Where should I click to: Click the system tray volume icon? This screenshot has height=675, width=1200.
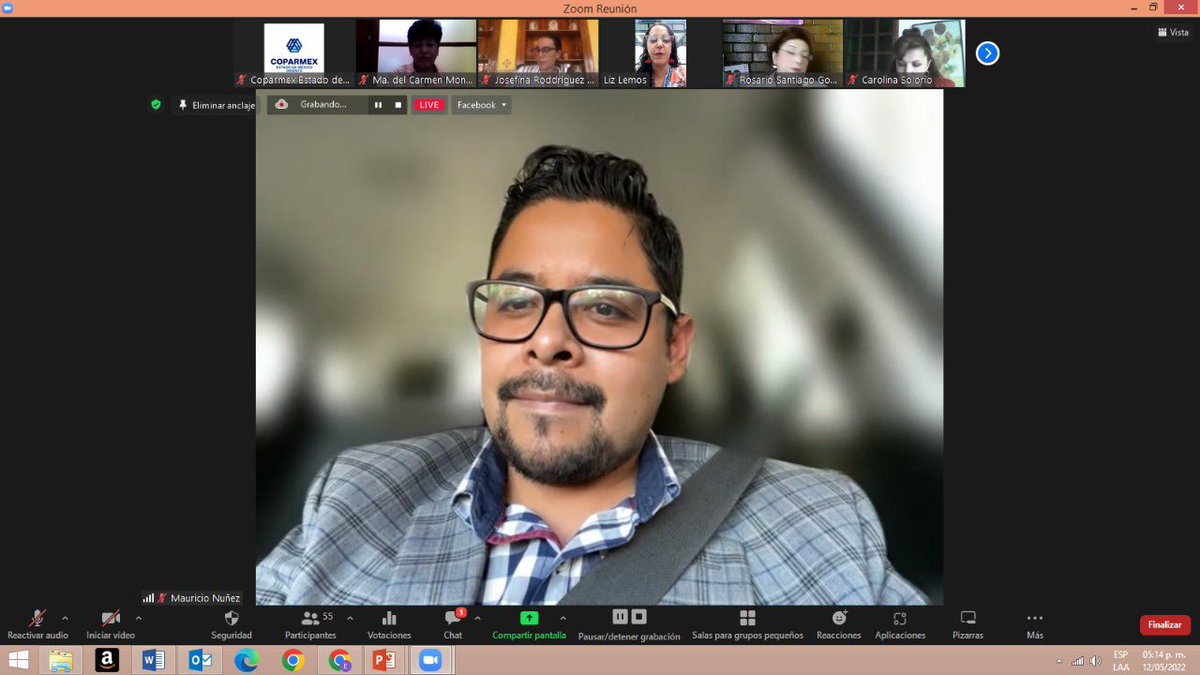click(1096, 661)
